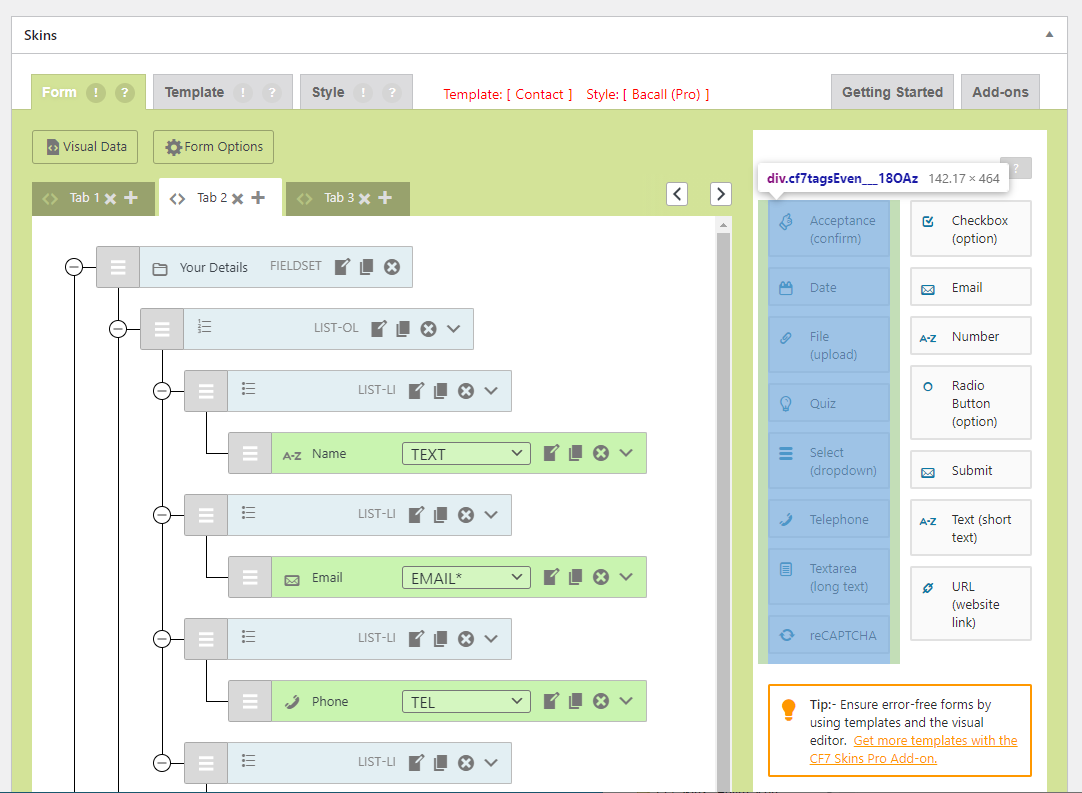Edit the Your Details fieldset

[x=343, y=267]
